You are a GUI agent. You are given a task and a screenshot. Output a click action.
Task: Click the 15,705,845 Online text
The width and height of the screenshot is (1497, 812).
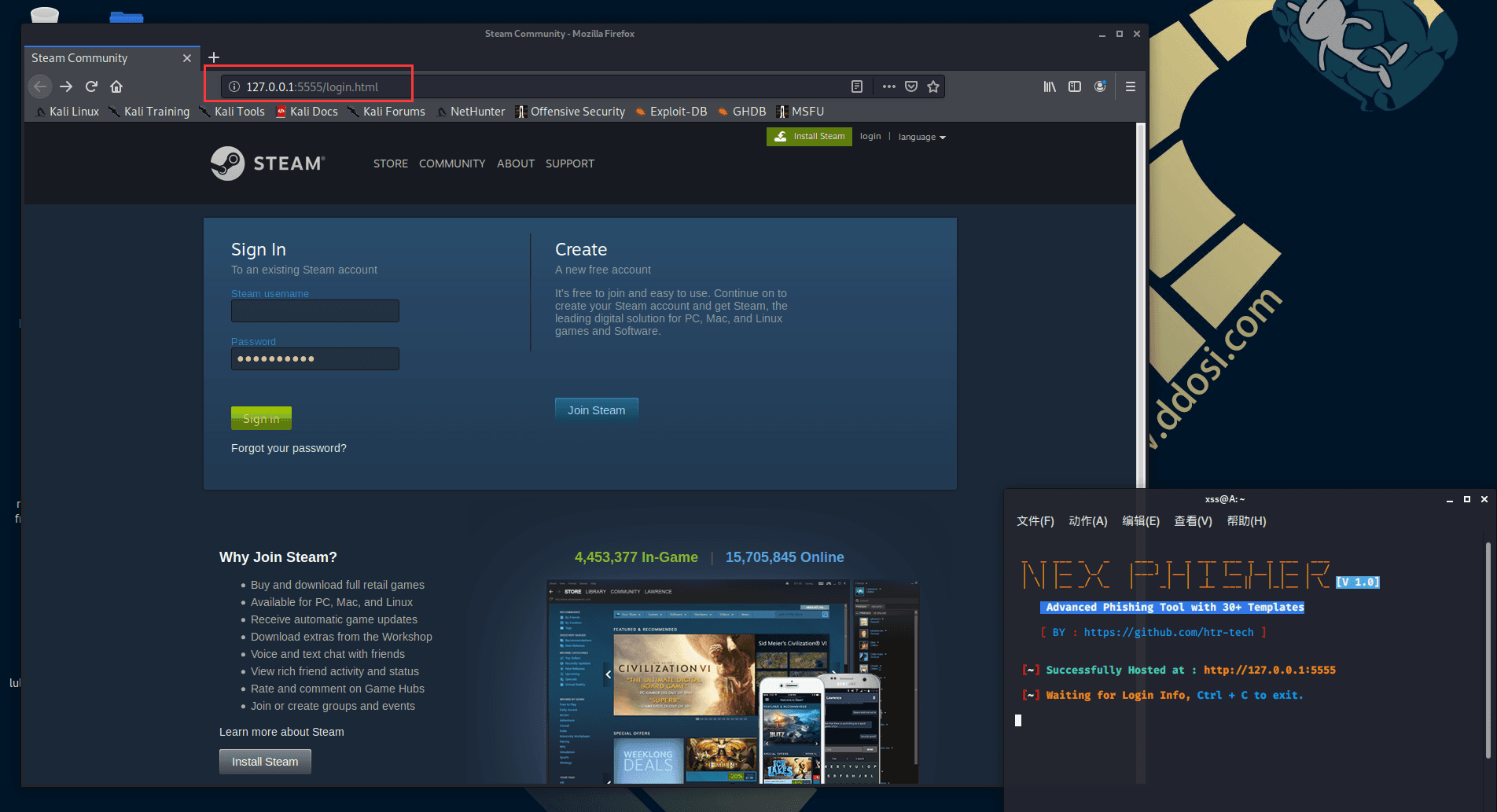[785, 557]
